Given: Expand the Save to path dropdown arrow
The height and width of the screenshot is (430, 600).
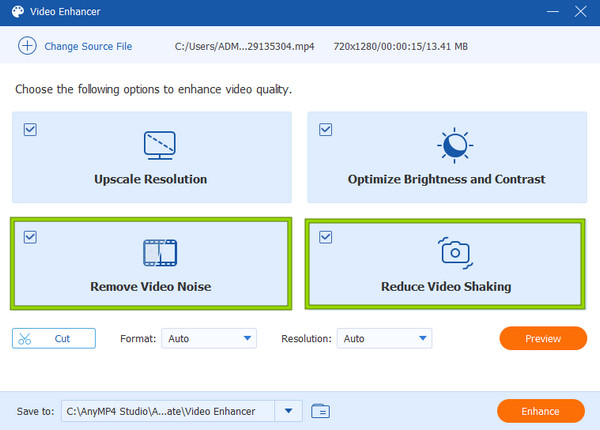Looking at the screenshot, I should click(289, 411).
